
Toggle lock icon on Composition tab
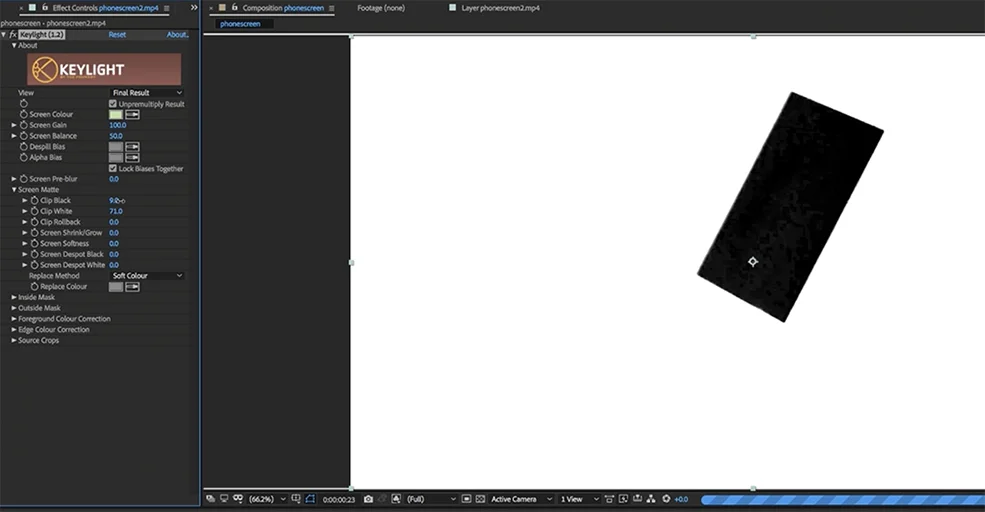point(234,8)
